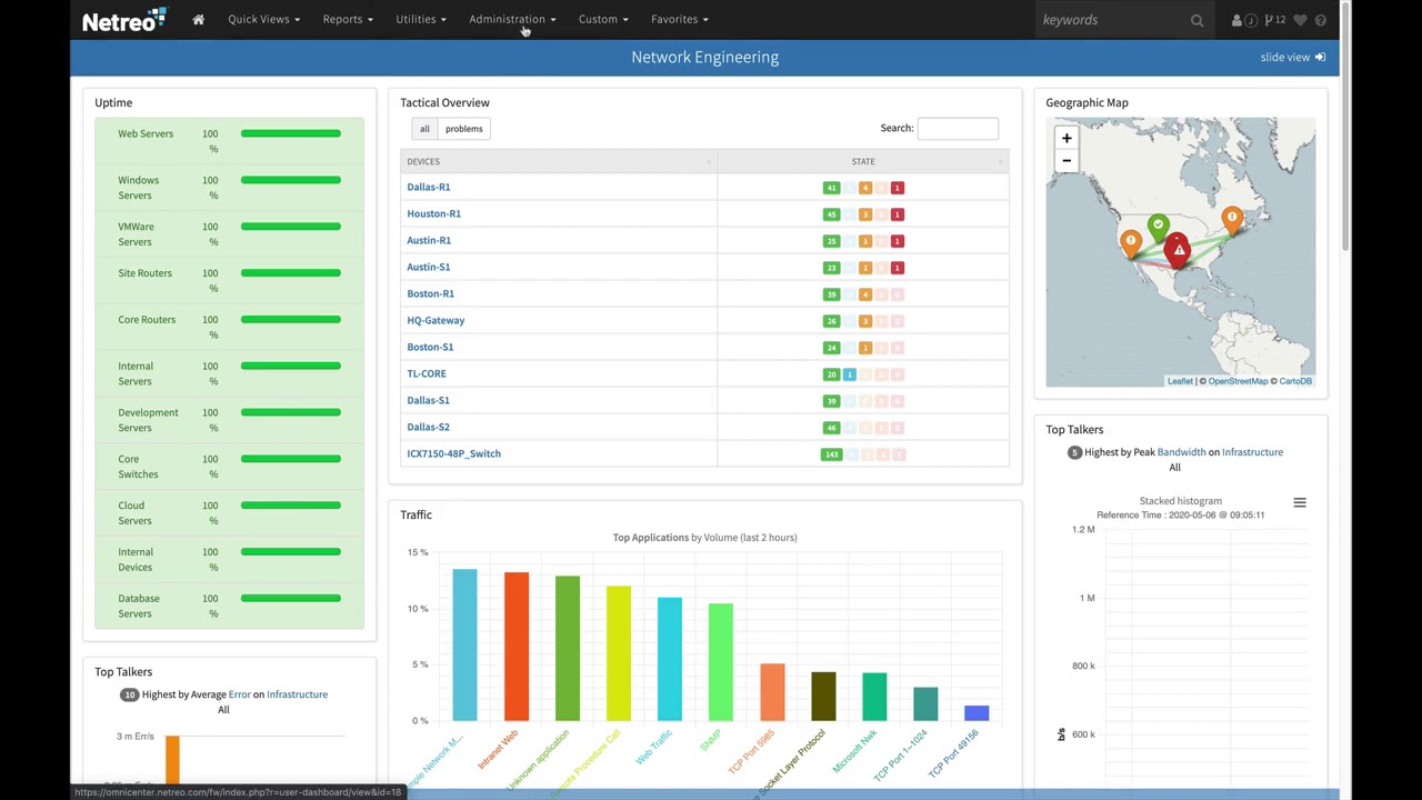
Task: Open the home icon in navbar
Action: [x=198, y=19]
